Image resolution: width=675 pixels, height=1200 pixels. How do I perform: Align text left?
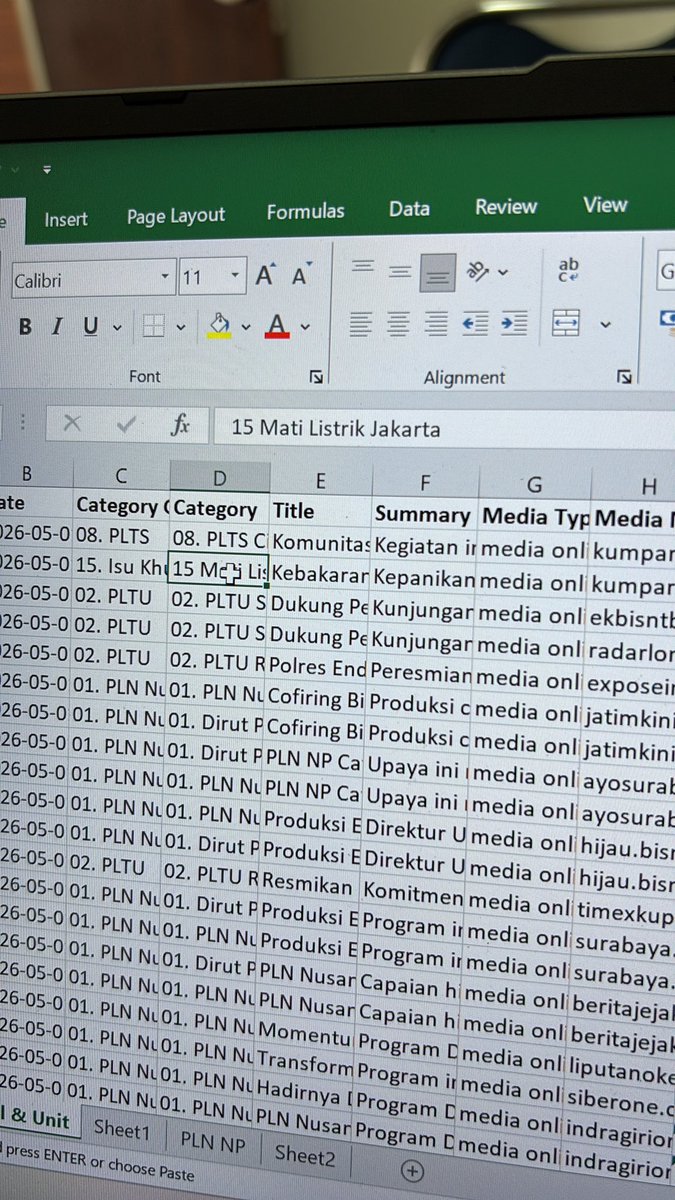361,323
